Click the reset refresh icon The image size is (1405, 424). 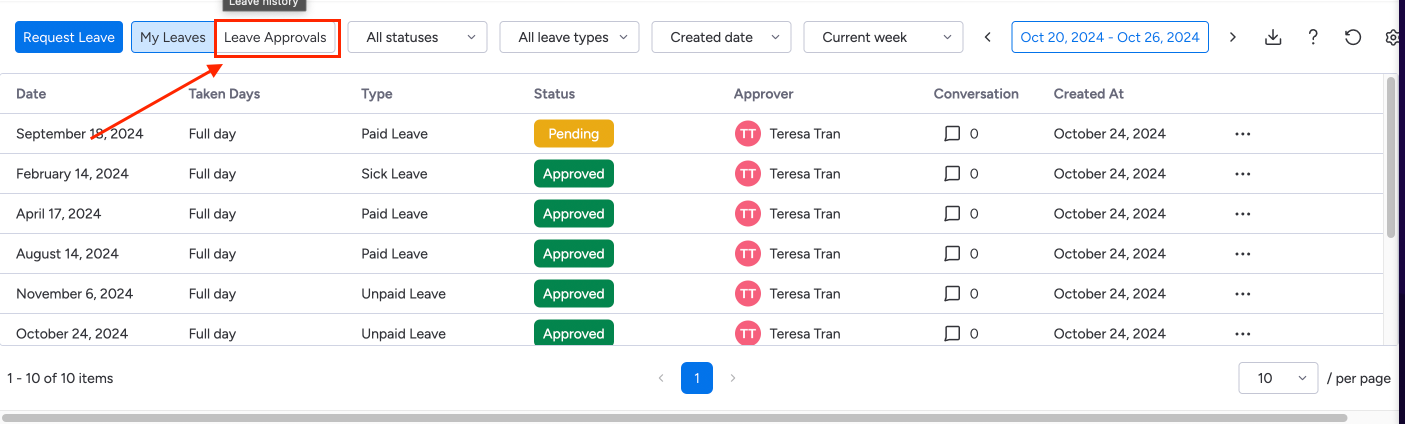(1353, 37)
